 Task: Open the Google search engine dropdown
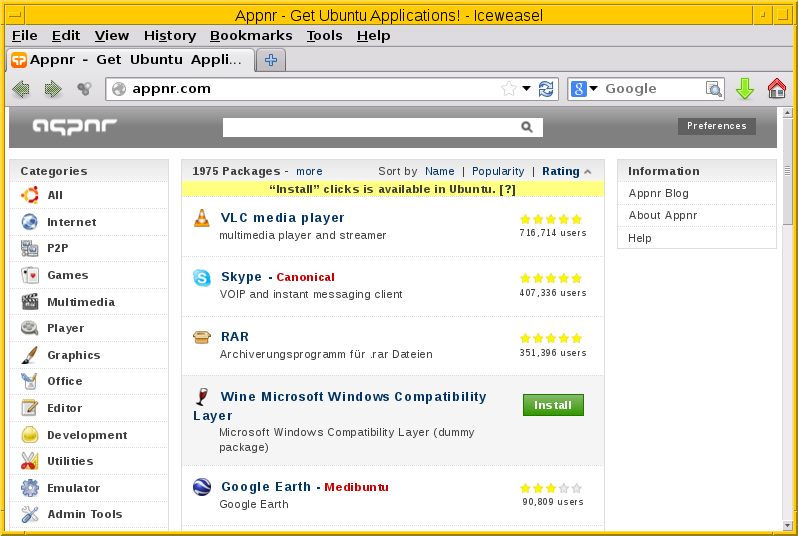point(584,89)
